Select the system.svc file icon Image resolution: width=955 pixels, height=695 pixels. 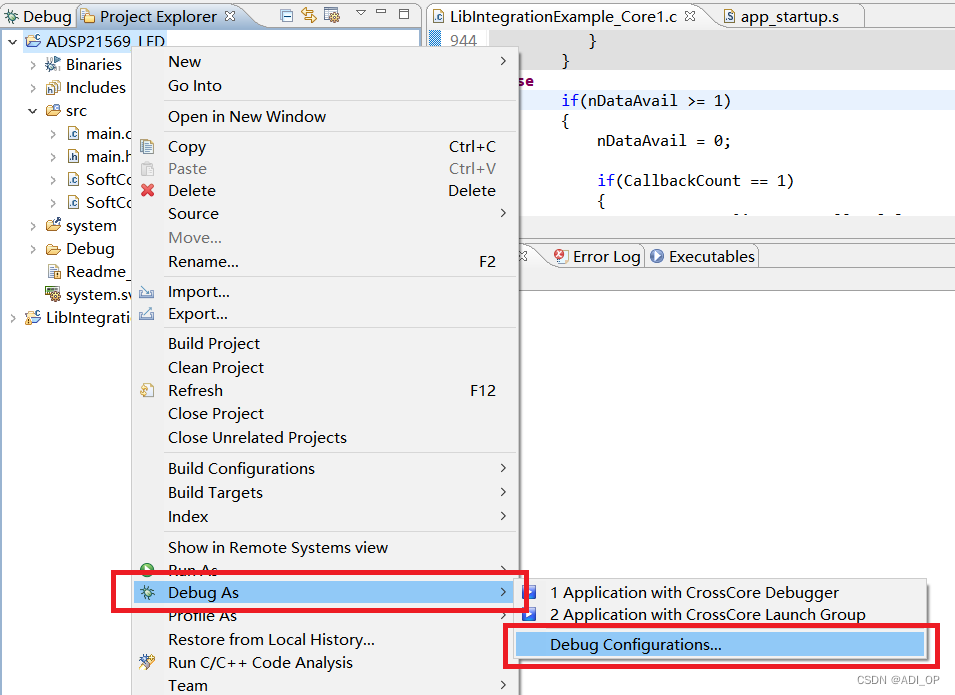click(x=54, y=294)
